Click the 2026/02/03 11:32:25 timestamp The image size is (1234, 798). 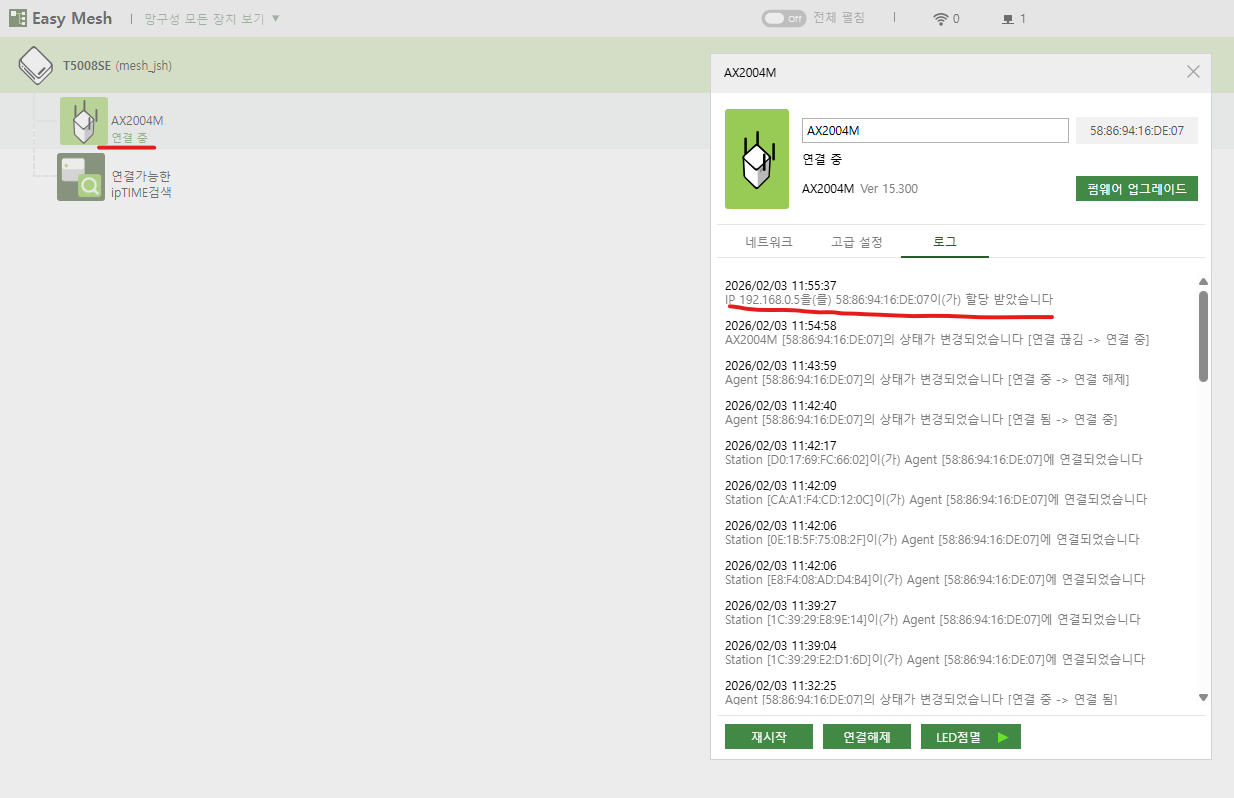(x=781, y=686)
